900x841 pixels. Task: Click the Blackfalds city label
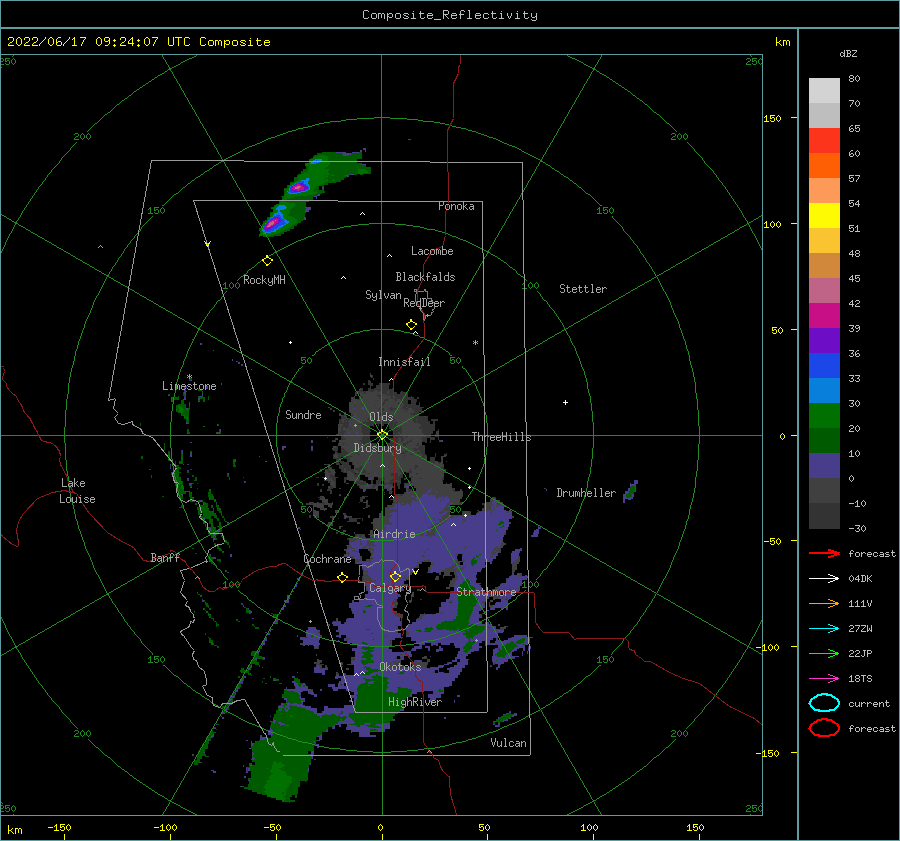(425, 277)
